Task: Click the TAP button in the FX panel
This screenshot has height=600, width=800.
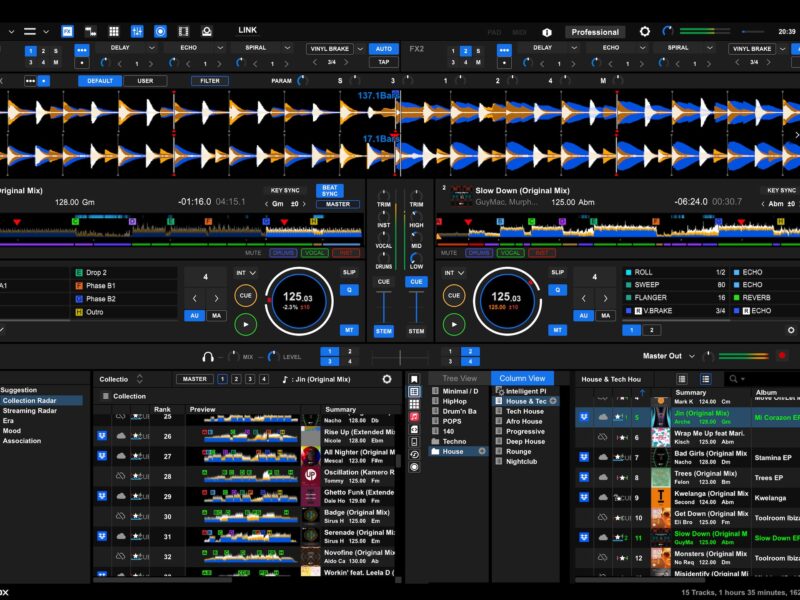Action: click(x=382, y=62)
